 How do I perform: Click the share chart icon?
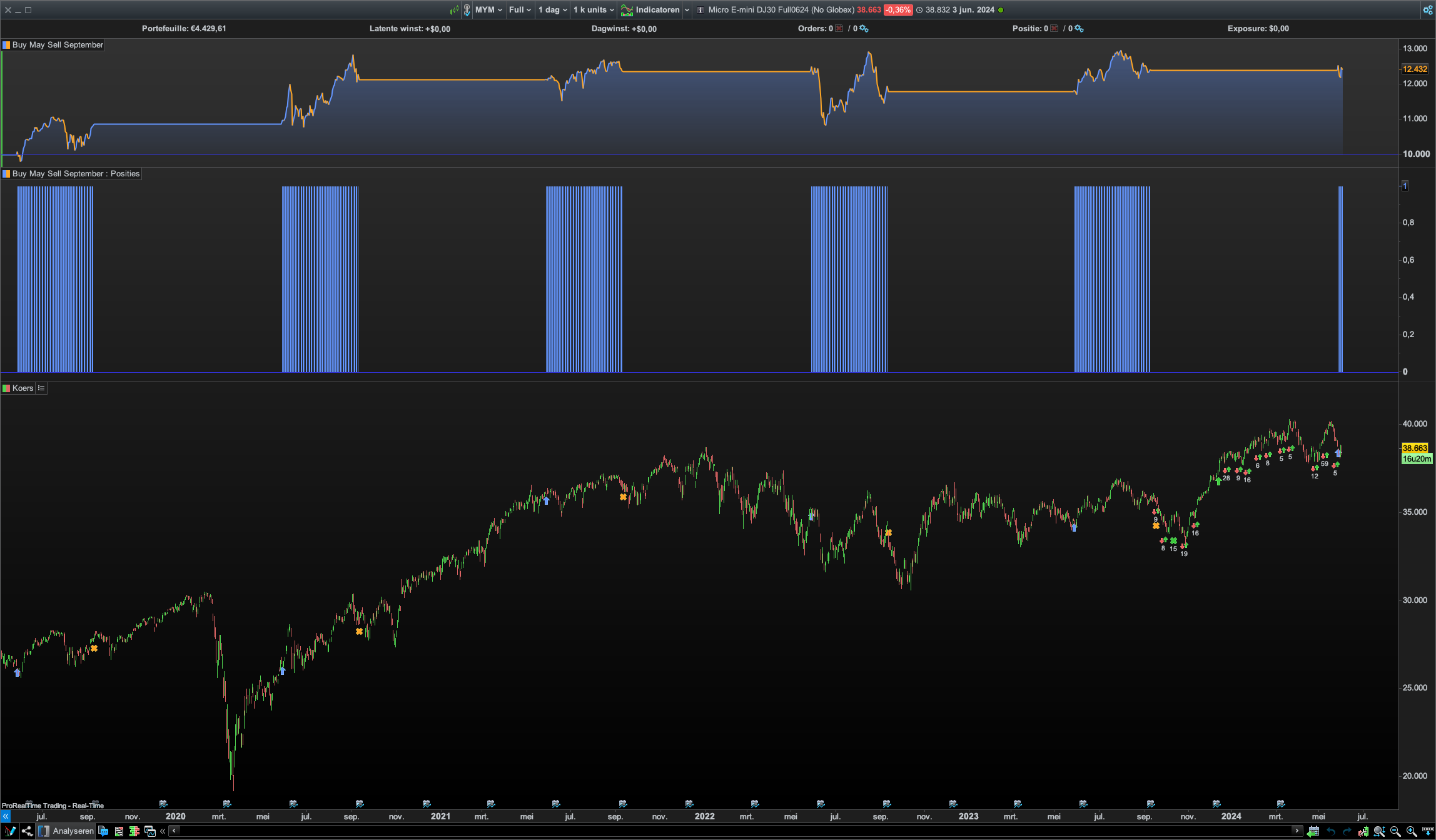click(27, 831)
